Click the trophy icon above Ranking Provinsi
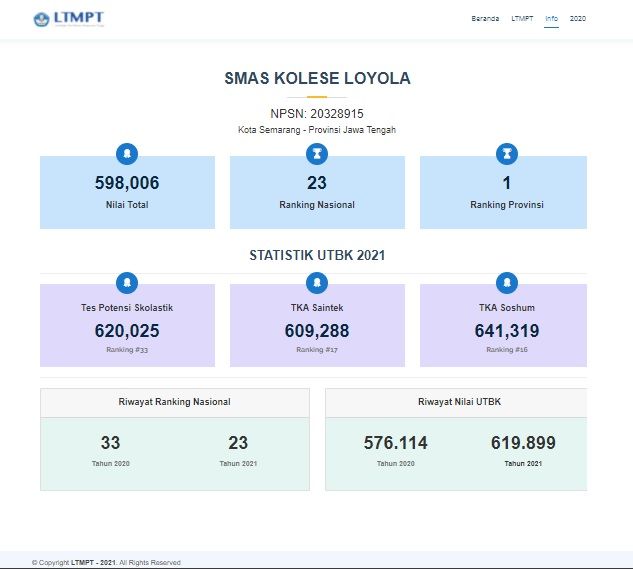 [507, 154]
